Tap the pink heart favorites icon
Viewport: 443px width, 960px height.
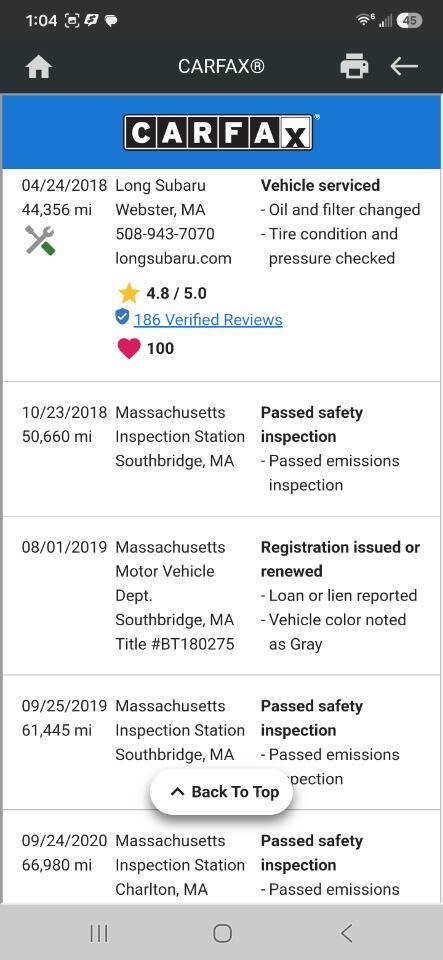click(x=128, y=348)
